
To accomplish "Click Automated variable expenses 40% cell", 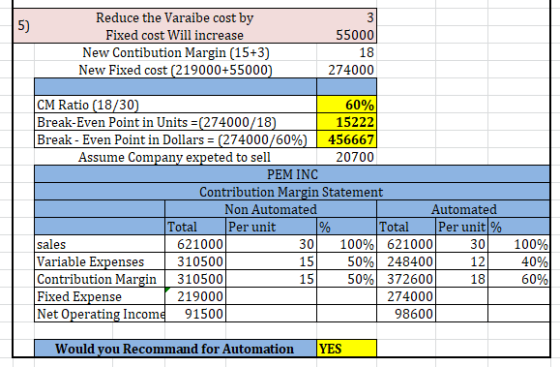I will [519, 262].
